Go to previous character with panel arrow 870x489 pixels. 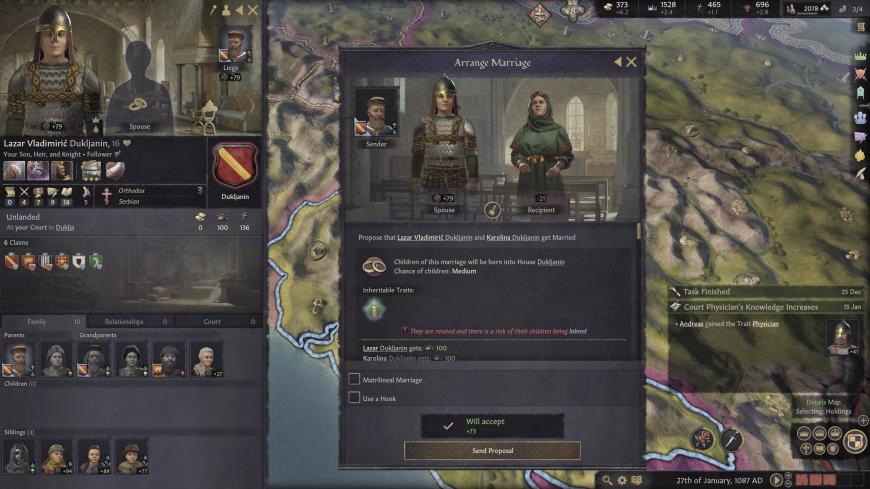pos(239,10)
